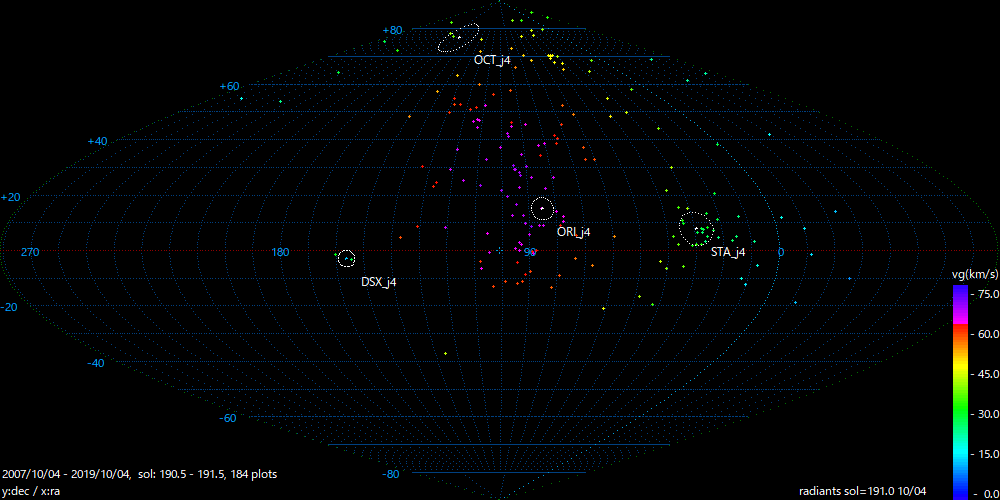Image resolution: width=1000 pixels, height=500 pixels.
Task: Click the 180 right ascension label
Action: click(280, 252)
